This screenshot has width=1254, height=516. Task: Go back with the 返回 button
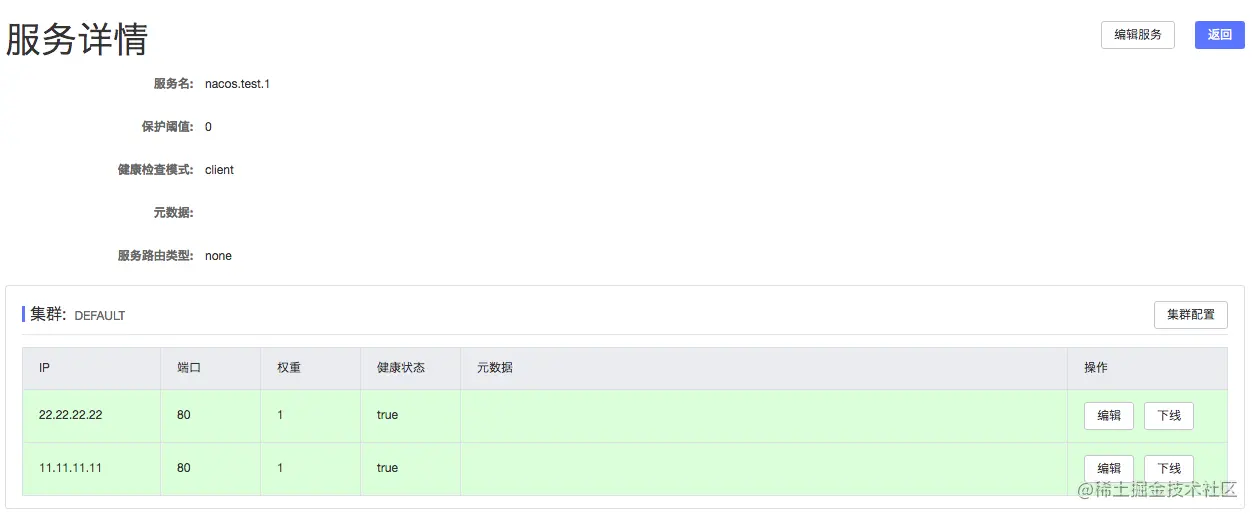1219,35
